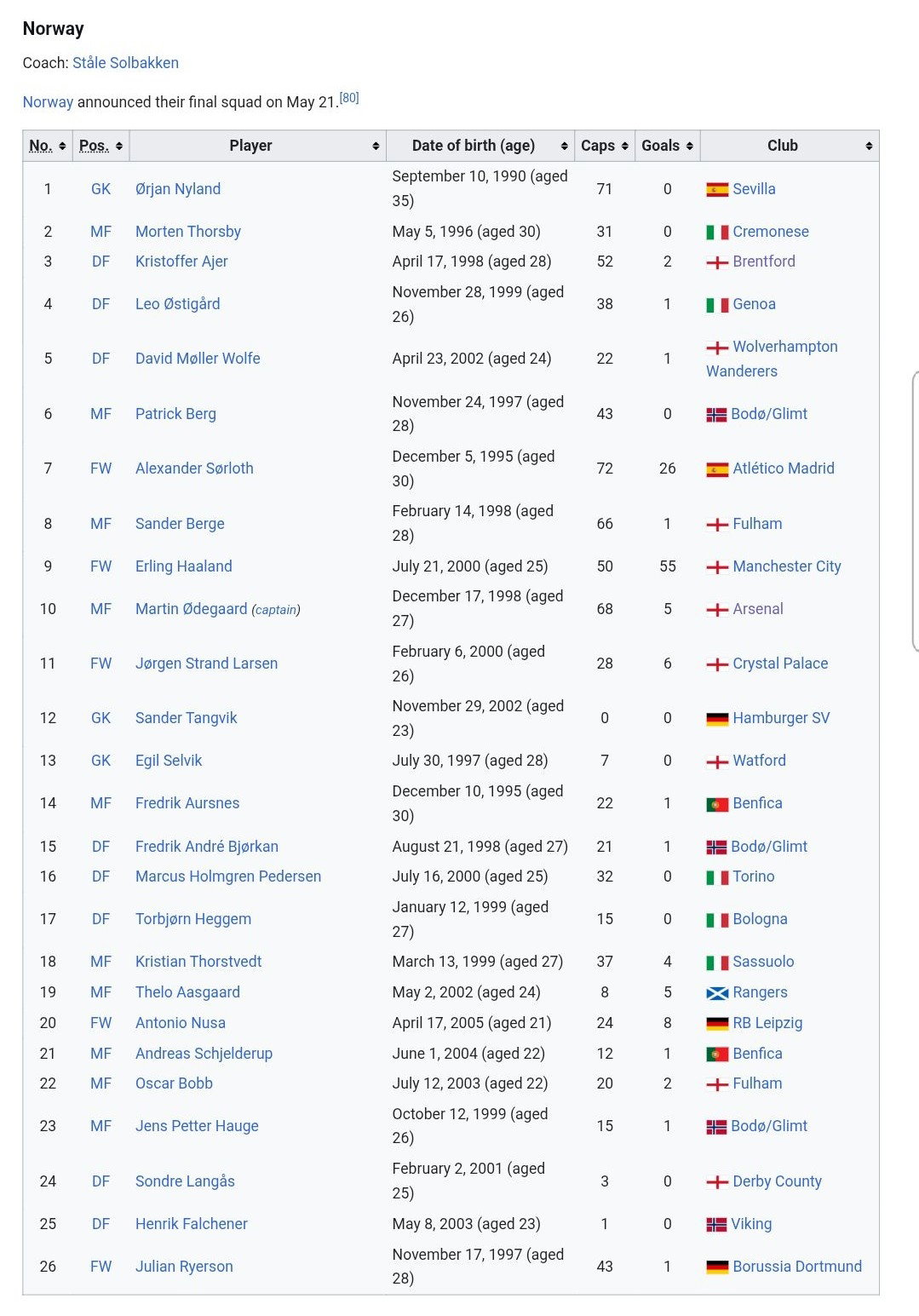
Task: Open Erling Haaland player page
Action: click(x=183, y=566)
